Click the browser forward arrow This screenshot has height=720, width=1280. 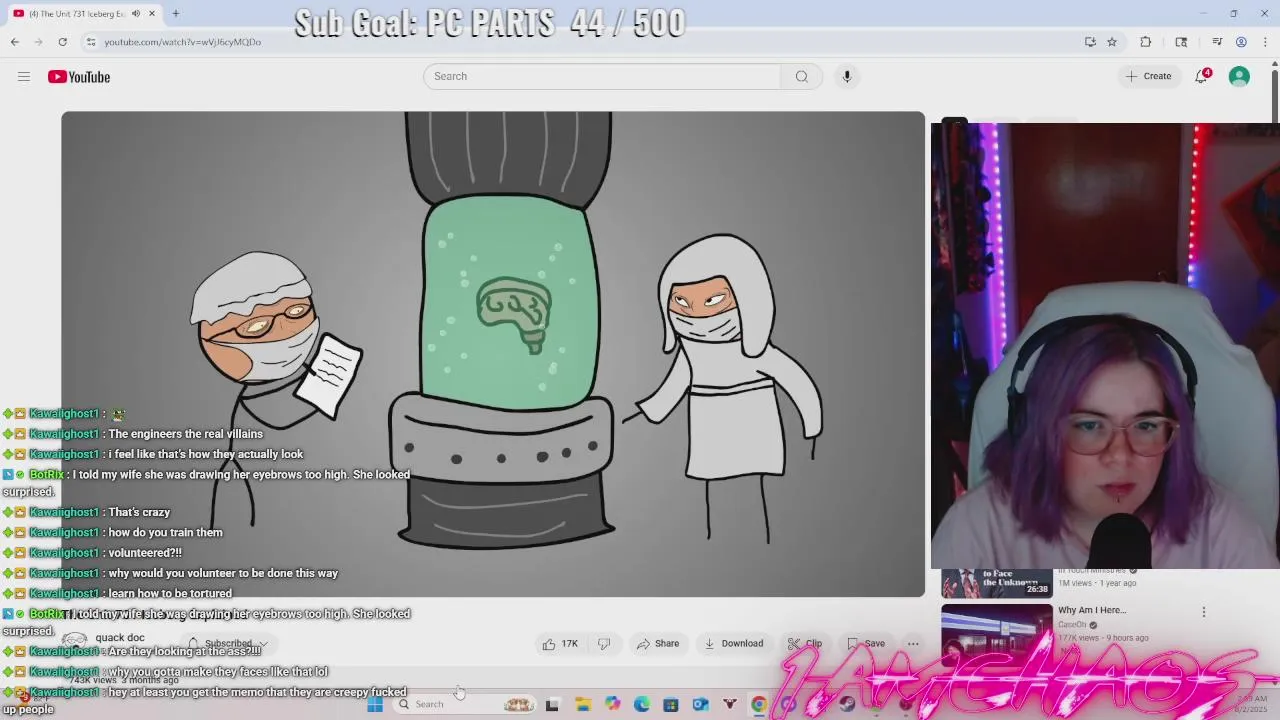[39, 42]
